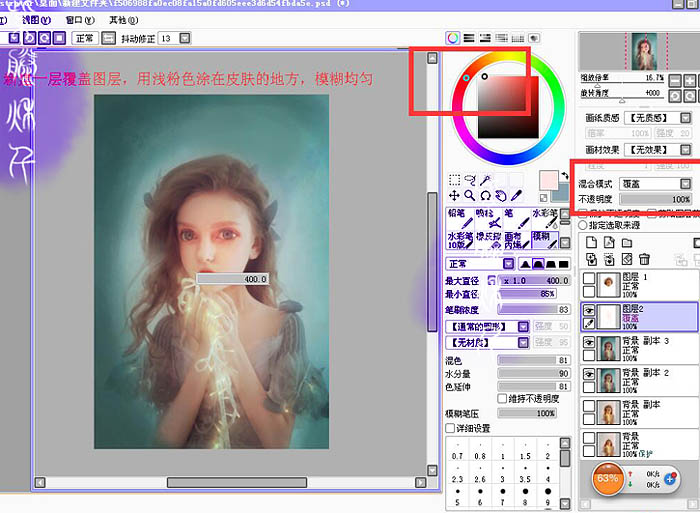This screenshot has width=700, height=513.
Task: Enable the 维持不透明度 checkbox
Action: click(x=502, y=398)
